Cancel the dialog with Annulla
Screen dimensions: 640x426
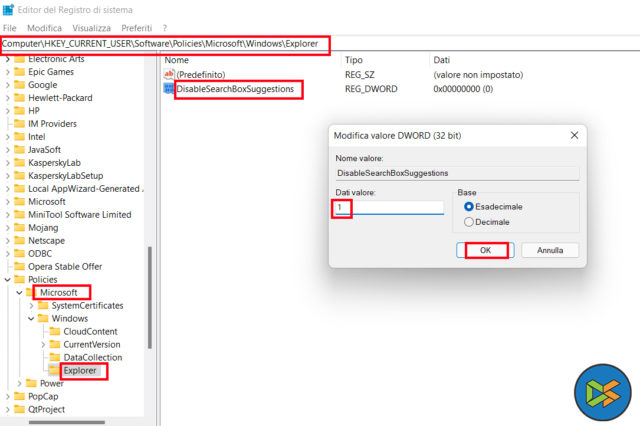pos(550,250)
